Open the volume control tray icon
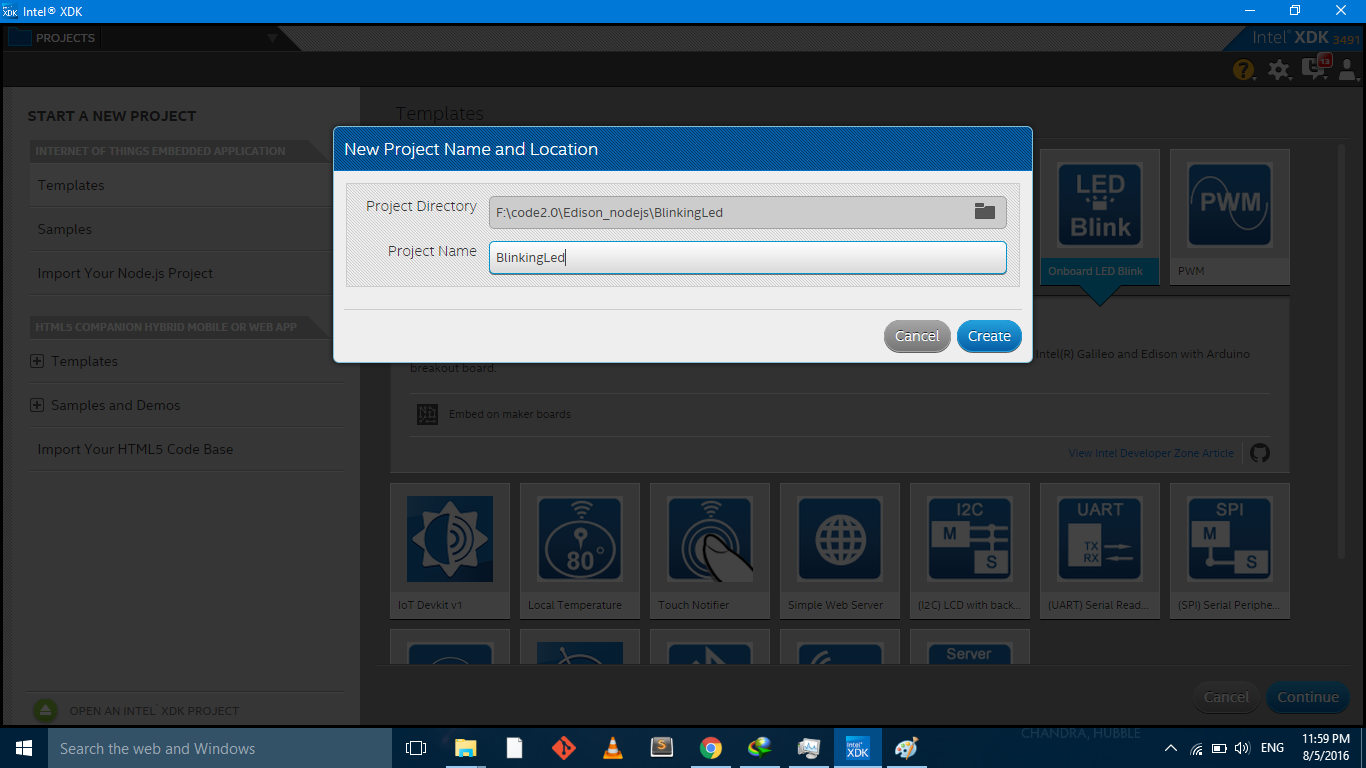The image size is (1366, 768). pyautogui.click(x=1242, y=748)
